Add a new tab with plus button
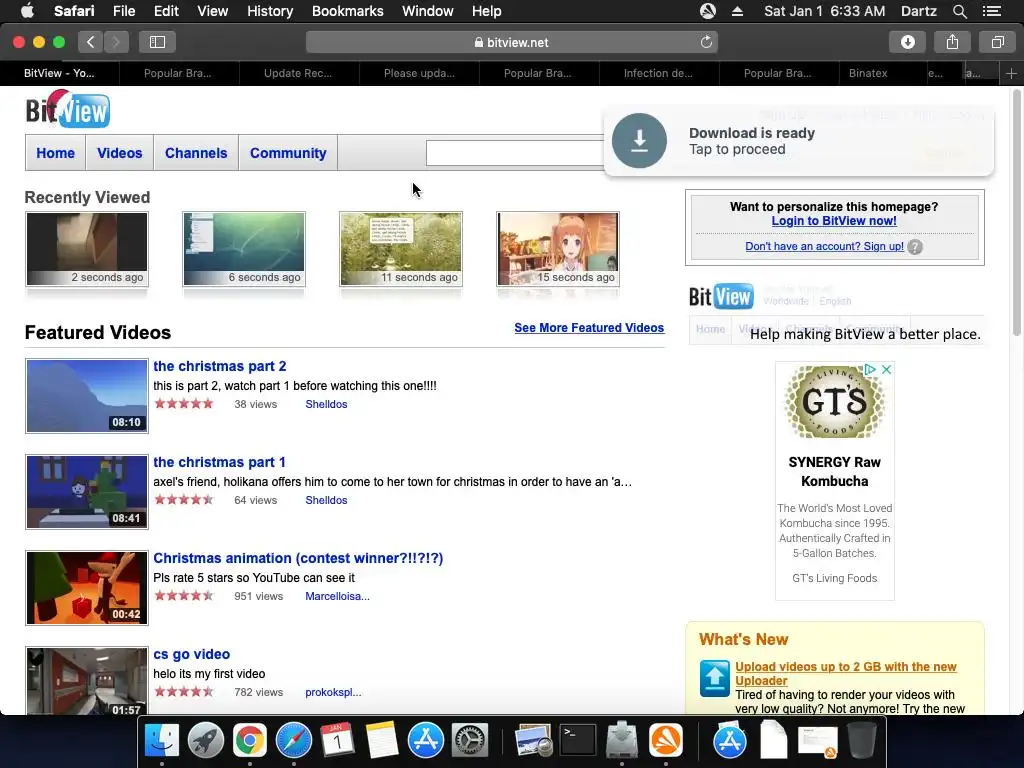The image size is (1024, 768). (1011, 73)
